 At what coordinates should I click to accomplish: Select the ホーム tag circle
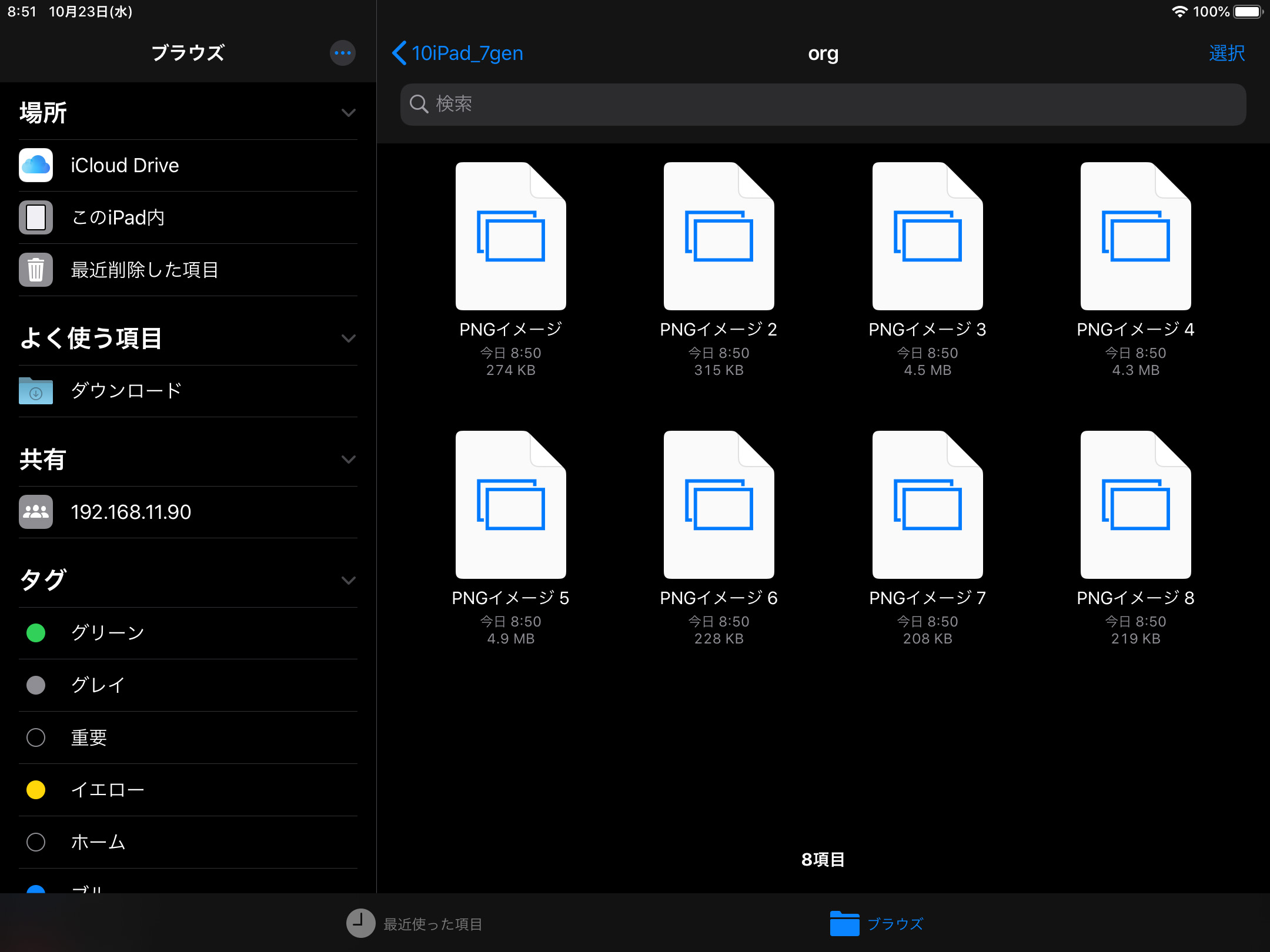(36, 842)
